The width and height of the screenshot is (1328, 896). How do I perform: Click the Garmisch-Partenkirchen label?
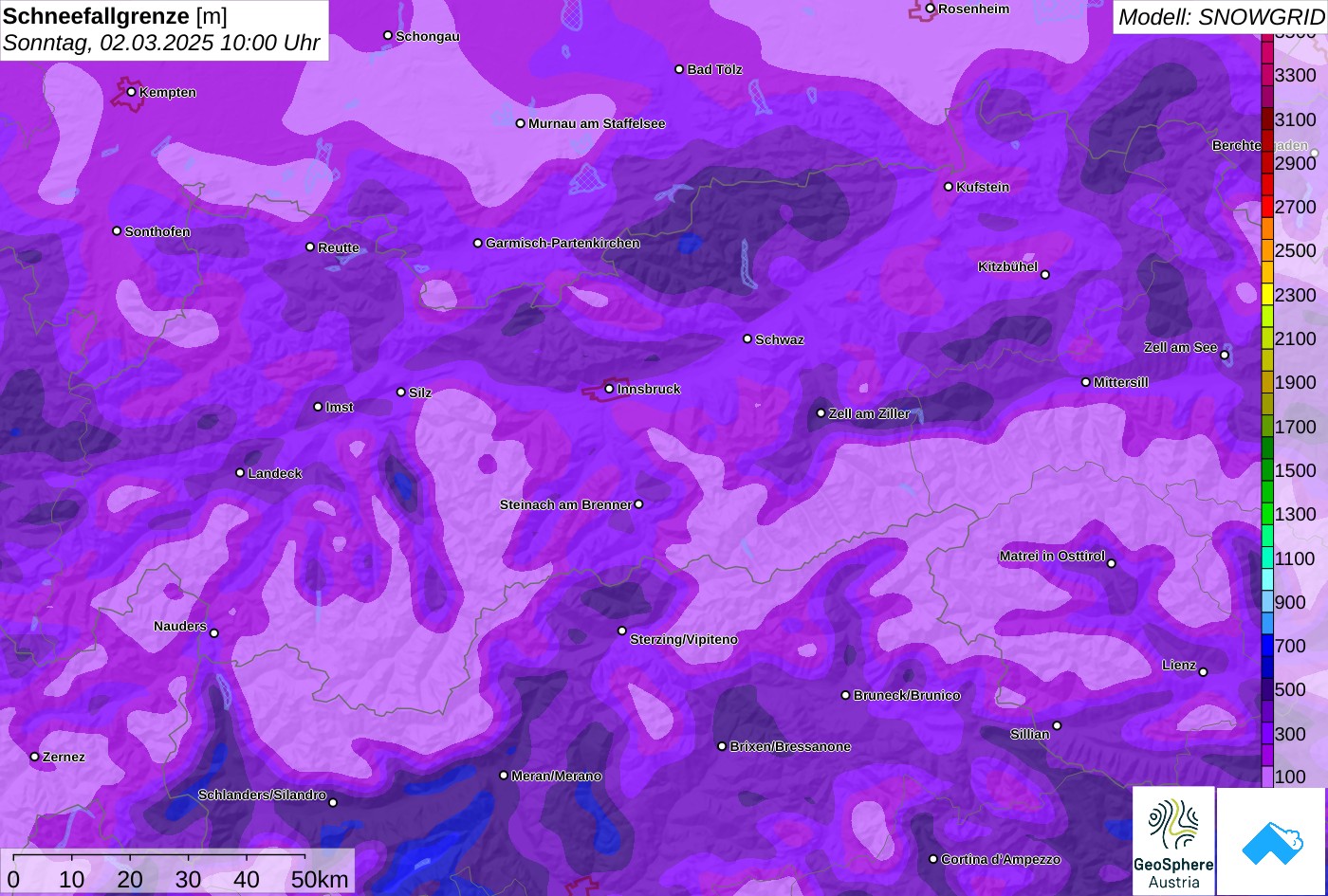click(563, 244)
